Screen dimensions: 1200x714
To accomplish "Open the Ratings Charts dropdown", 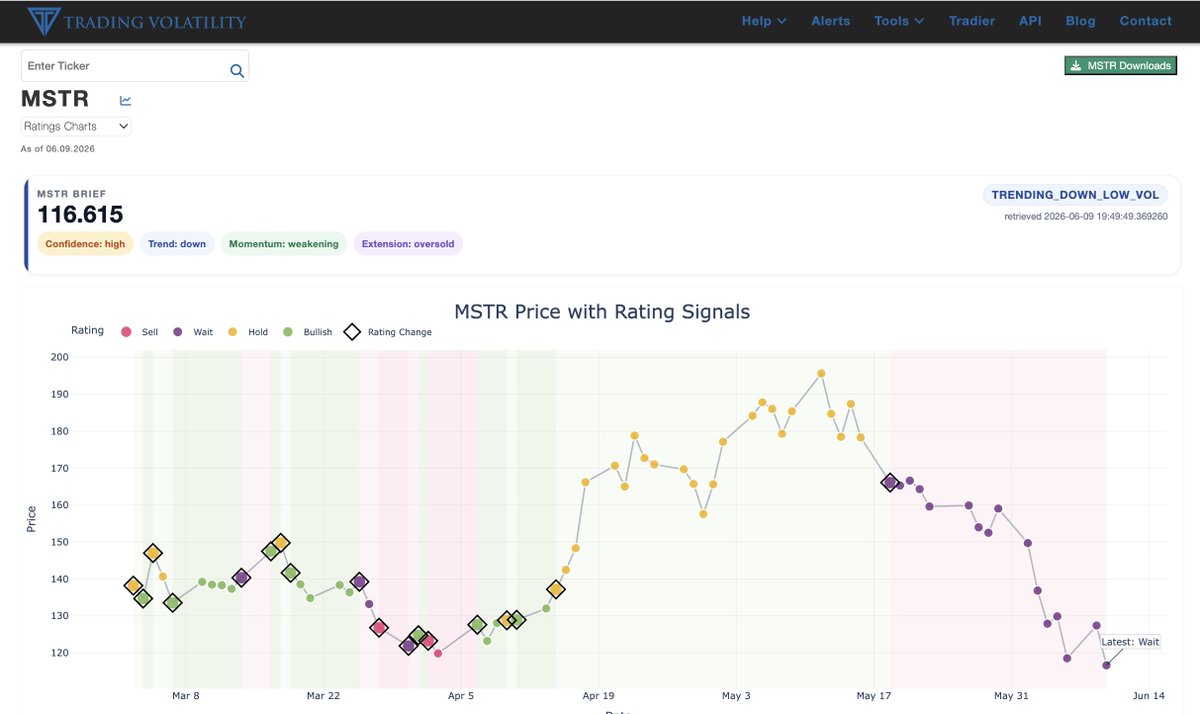I will (x=76, y=127).
